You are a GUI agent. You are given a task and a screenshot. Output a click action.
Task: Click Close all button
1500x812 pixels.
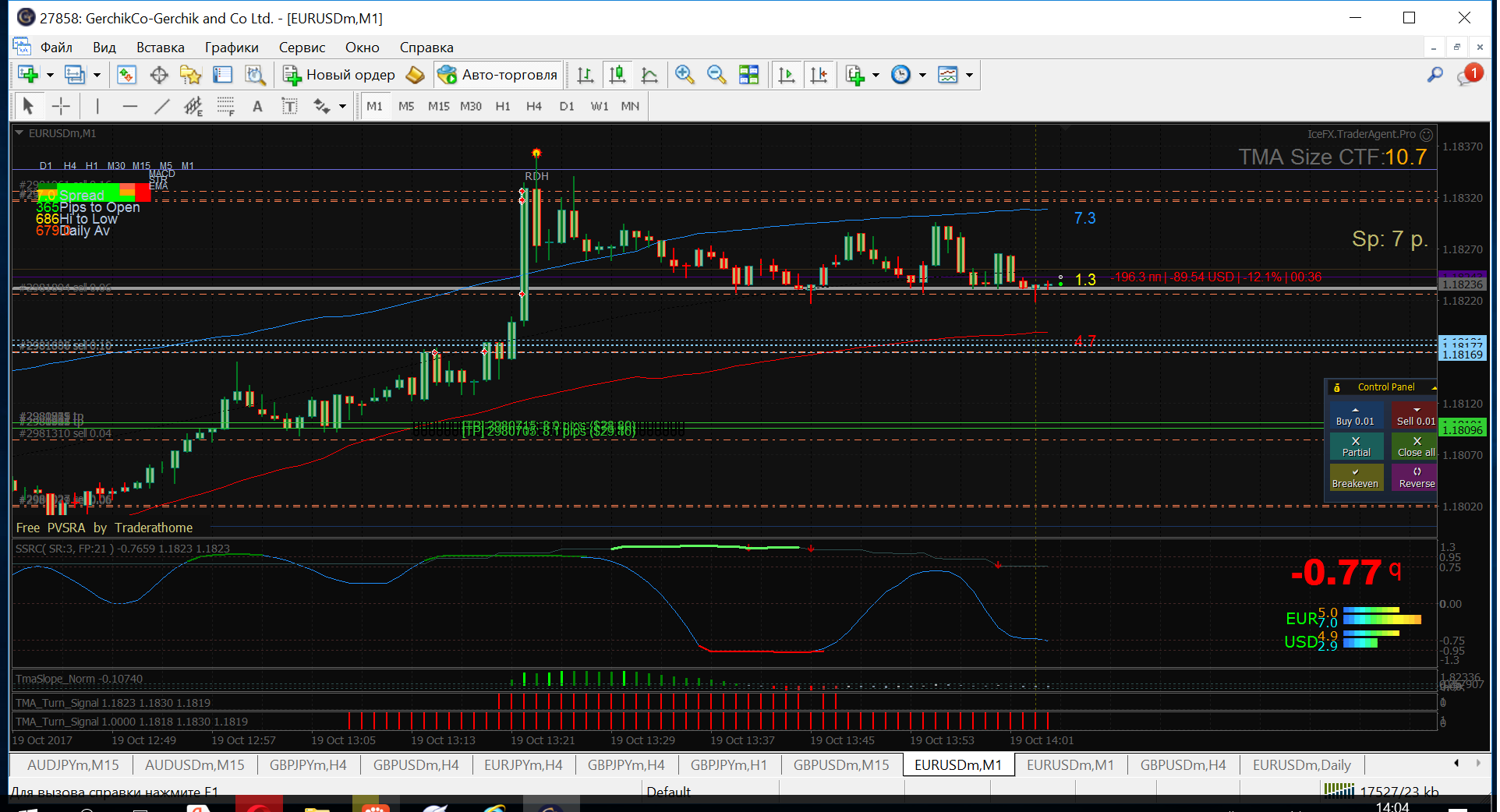pos(1414,447)
